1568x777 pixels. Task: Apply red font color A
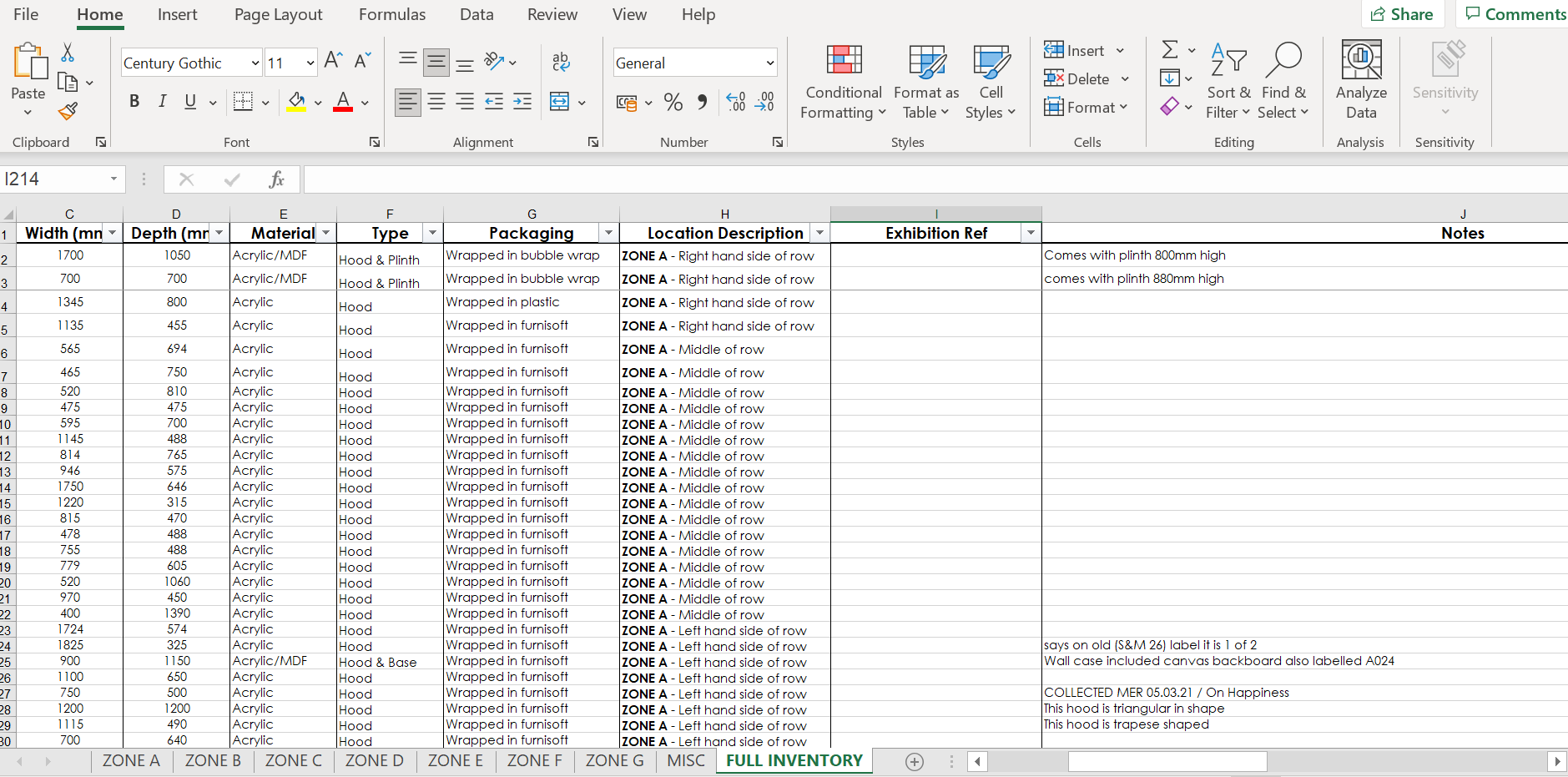(343, 102)
